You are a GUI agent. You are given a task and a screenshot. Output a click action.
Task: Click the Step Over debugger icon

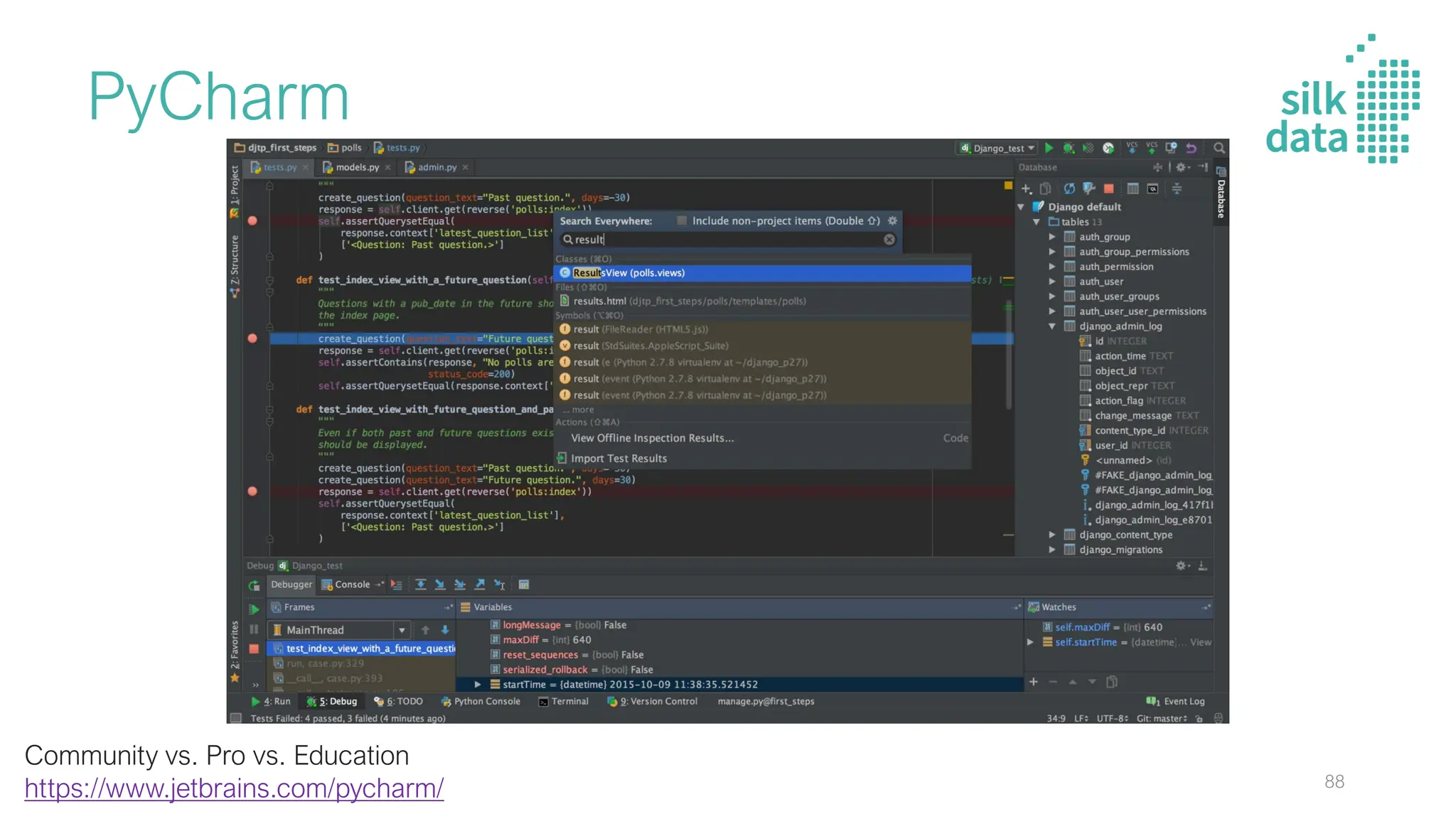click(x=421, y=584)
